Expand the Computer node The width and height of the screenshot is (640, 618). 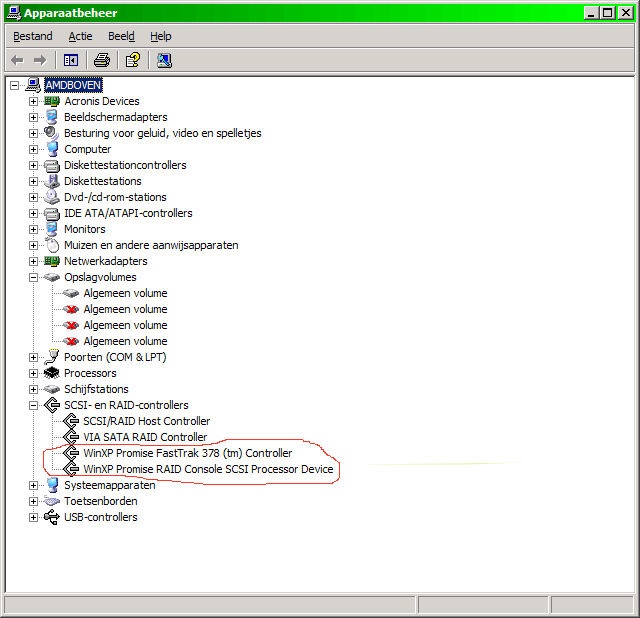click(x=33, y=149)
